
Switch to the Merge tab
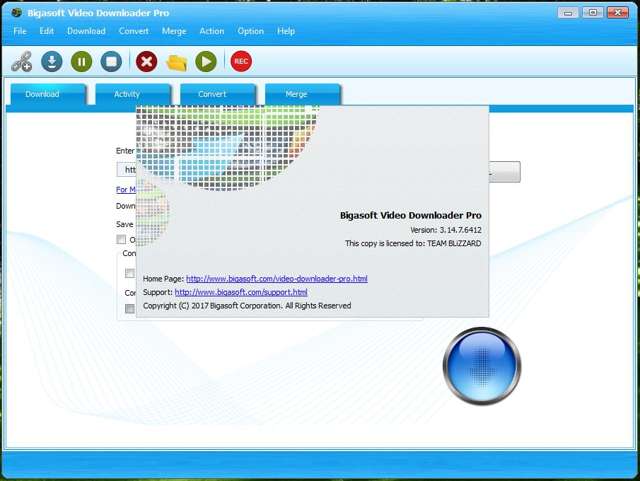pyautogui.click(x=303, y=94)
